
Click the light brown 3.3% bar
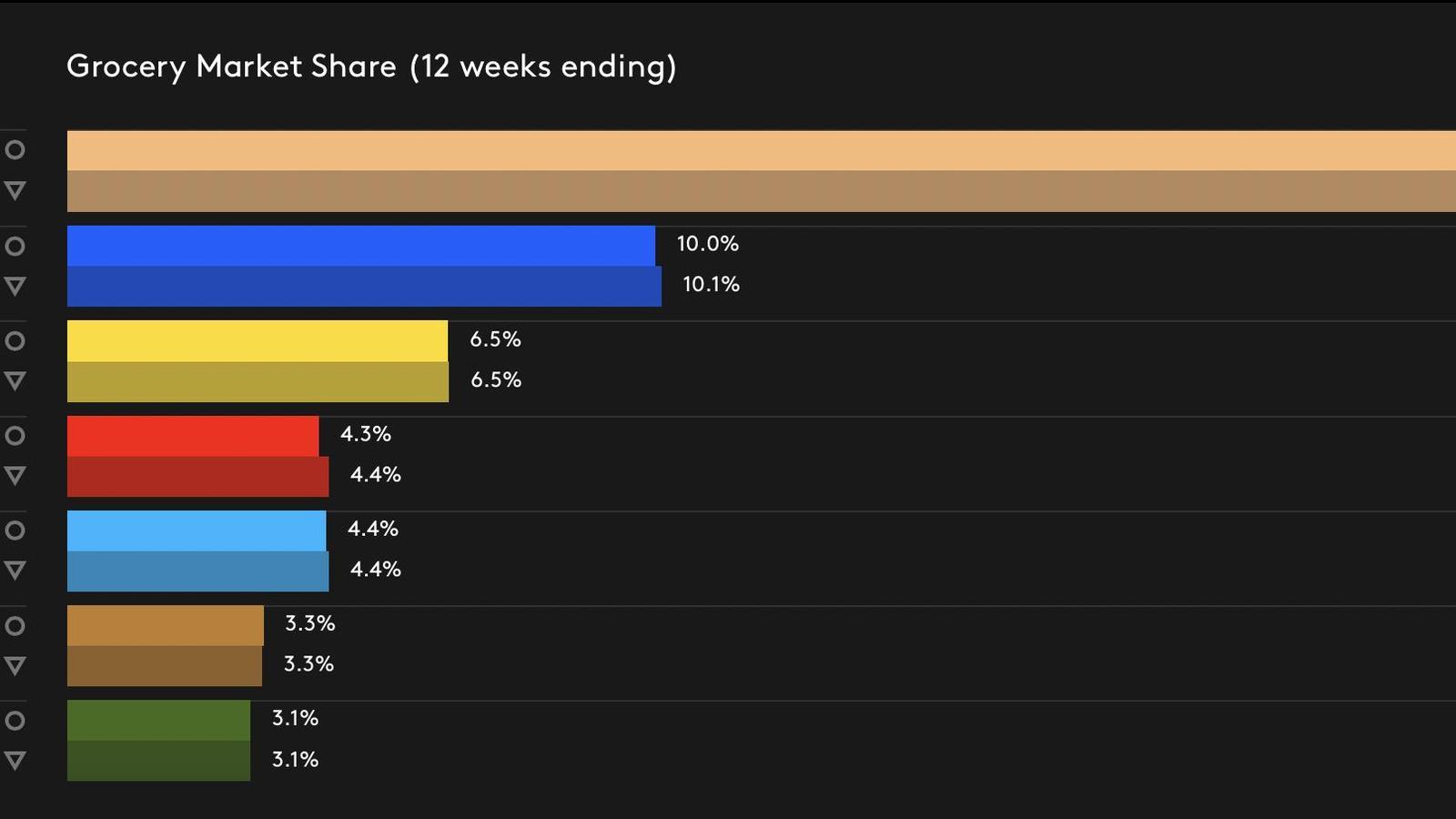point(165,626)
